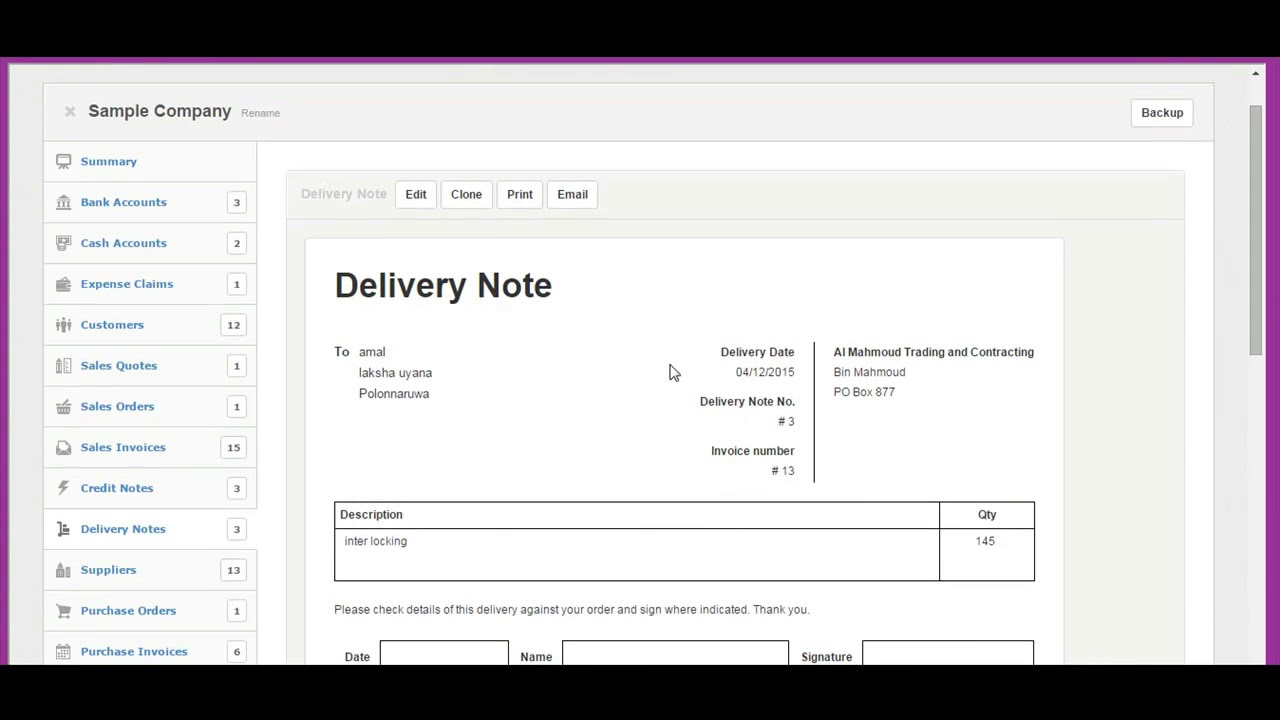Click Al Mahmoud Trading and Contracting
The width and height of the screenshot is (1280, 720).
pyautogui.click(x=934, y=352)
